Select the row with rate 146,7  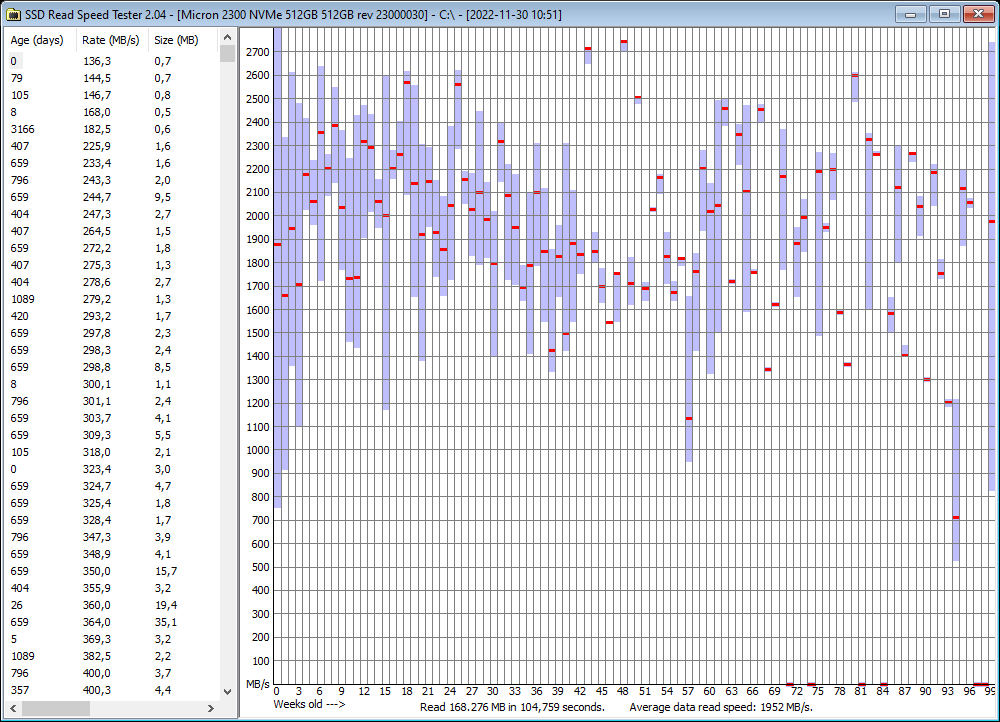[112, 95]
